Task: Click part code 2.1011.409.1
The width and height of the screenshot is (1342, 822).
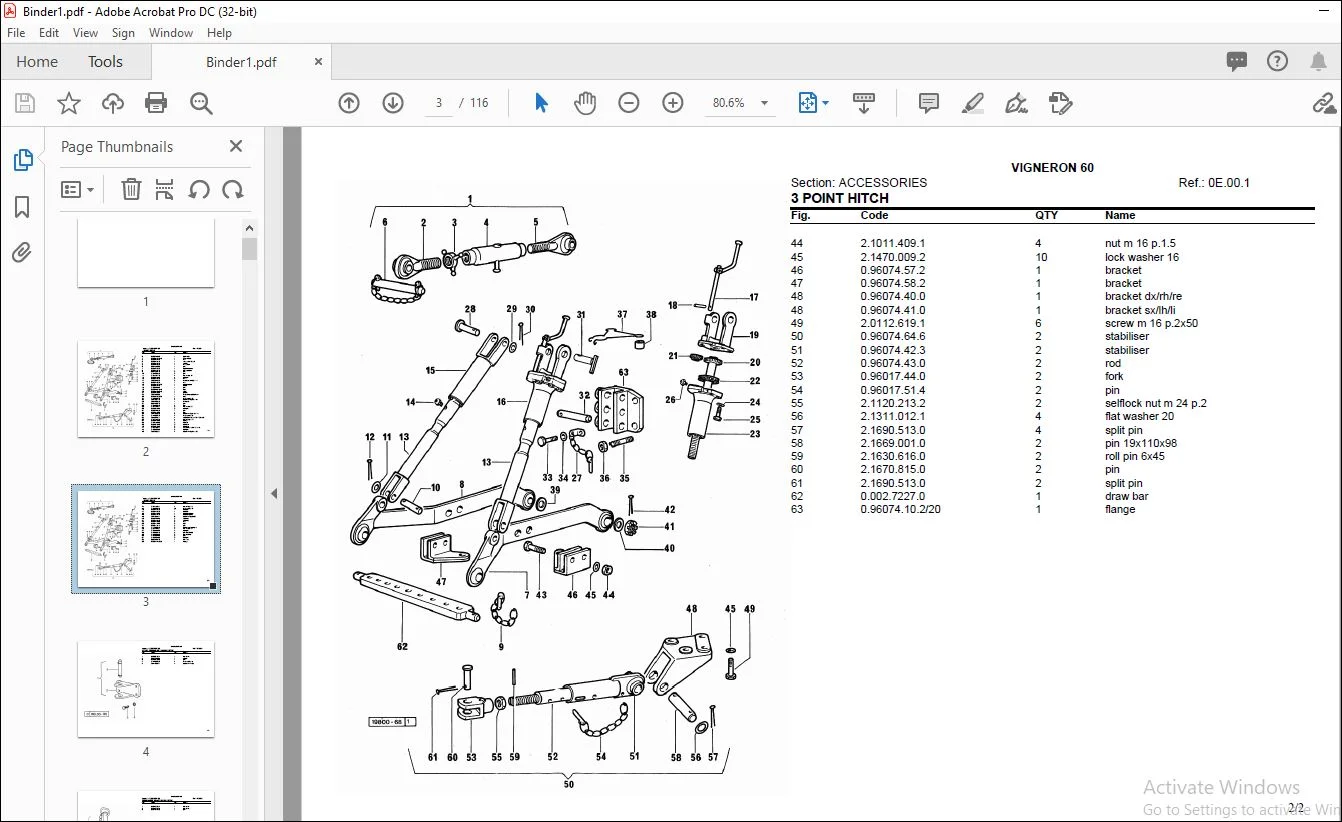Action: (x=893, y=243)
